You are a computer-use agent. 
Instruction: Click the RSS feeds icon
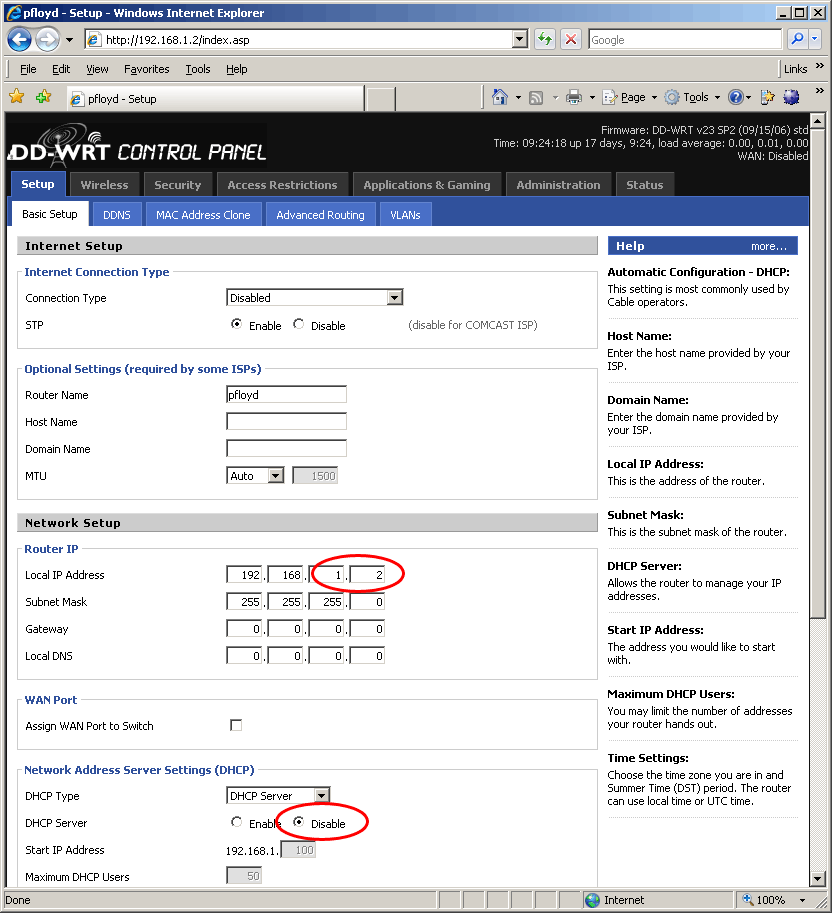[x=536, y=97]
